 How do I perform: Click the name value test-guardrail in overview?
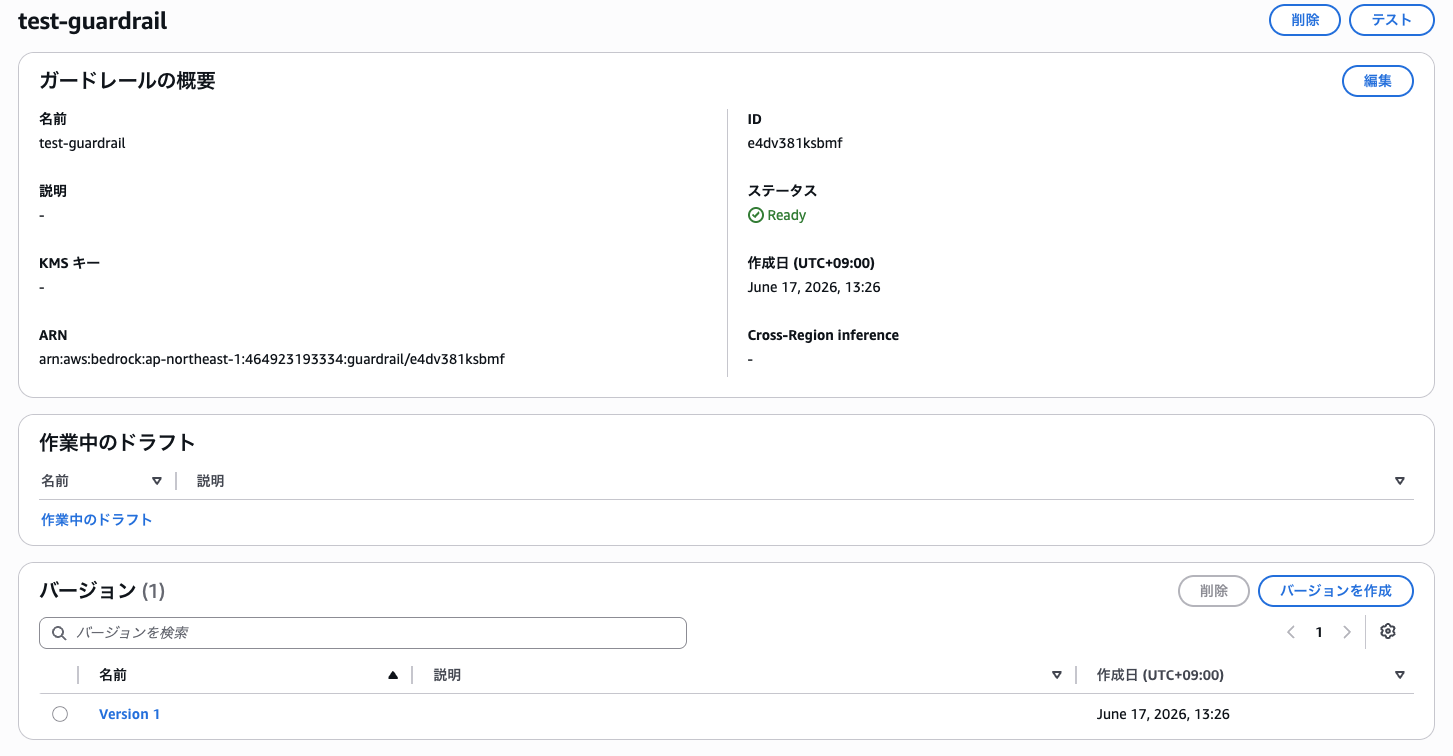82,143
